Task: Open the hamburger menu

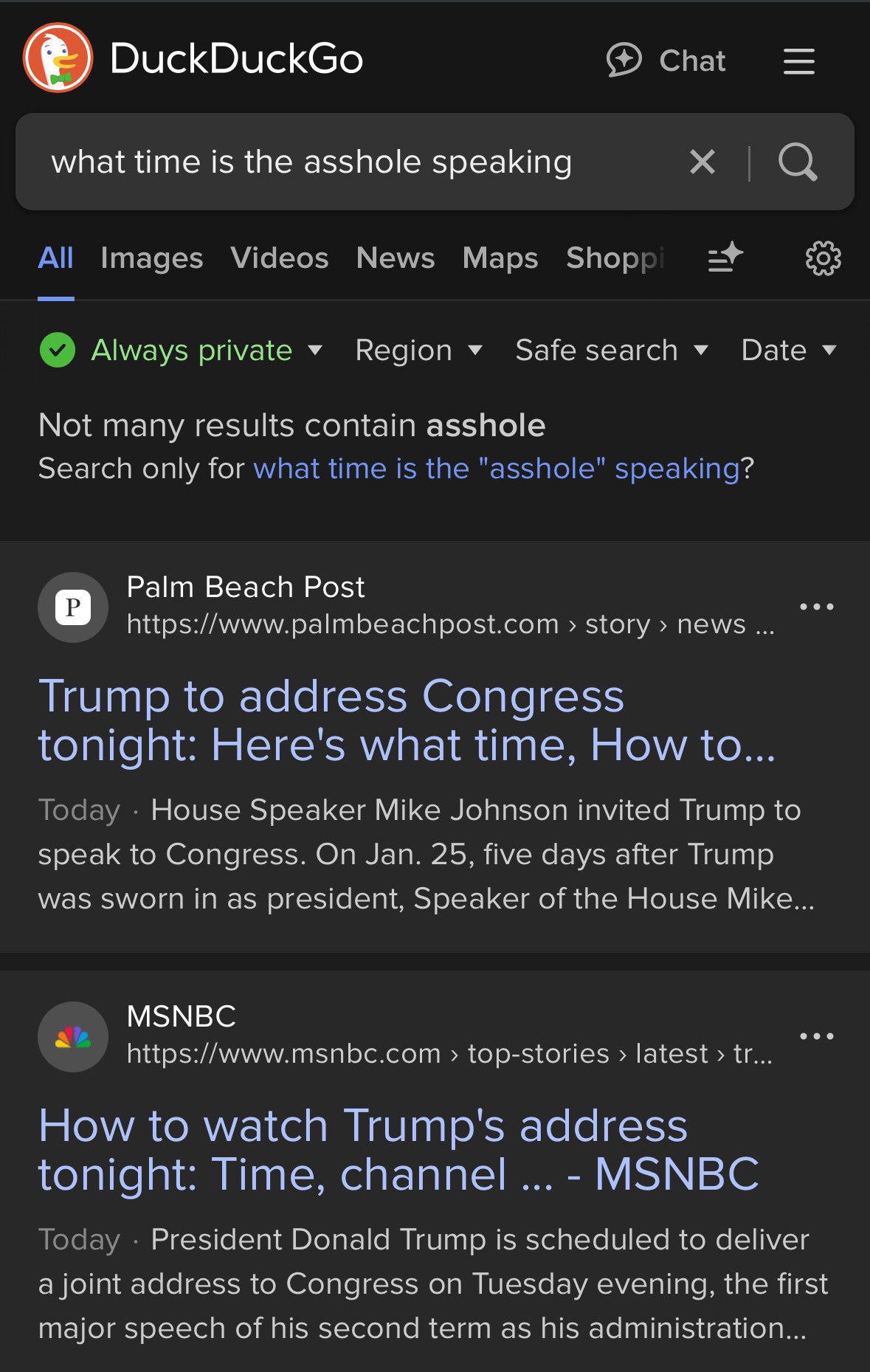Action: coord(798,61)
